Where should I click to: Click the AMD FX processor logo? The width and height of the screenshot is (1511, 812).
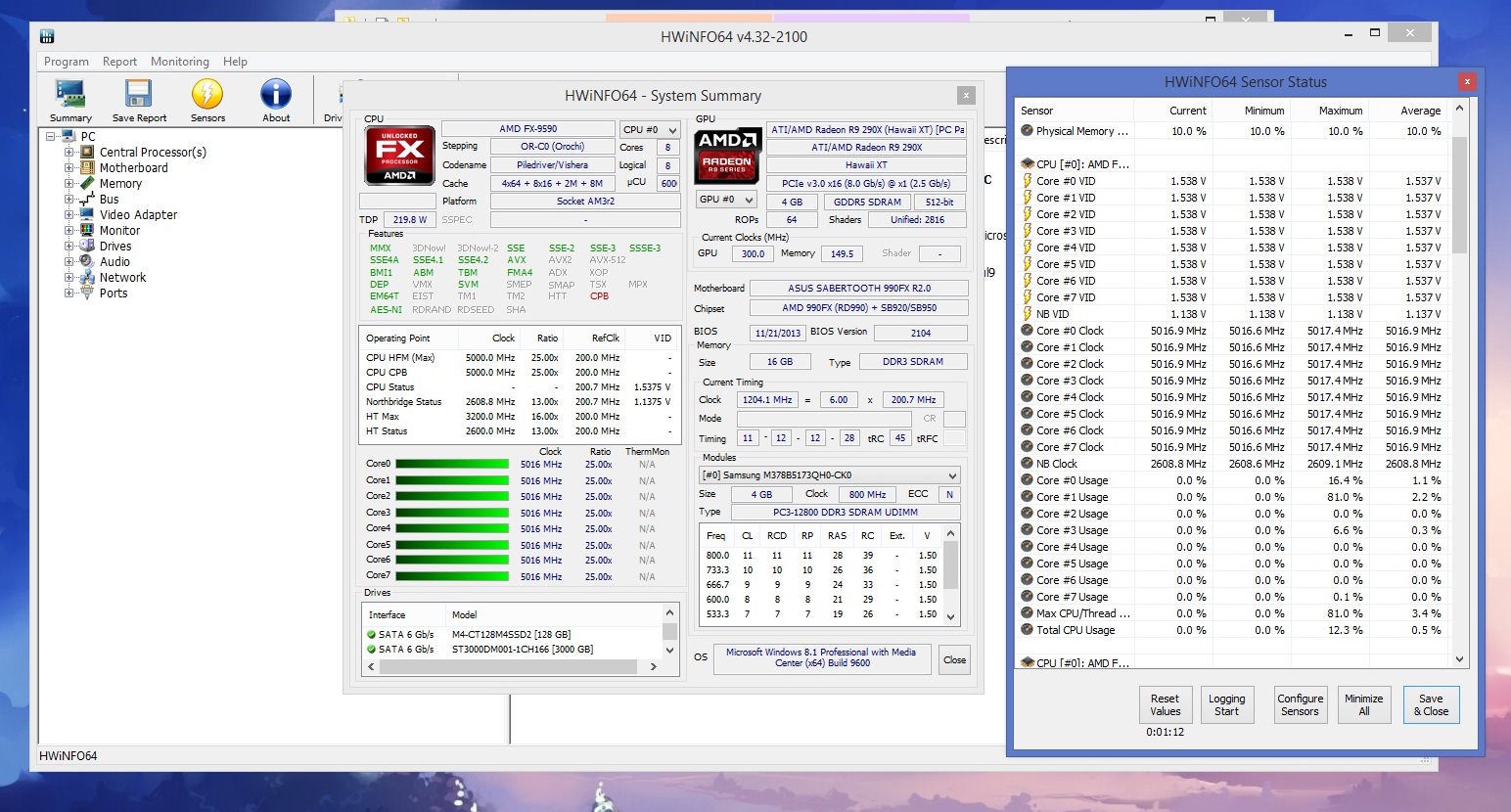click(399, 156)
